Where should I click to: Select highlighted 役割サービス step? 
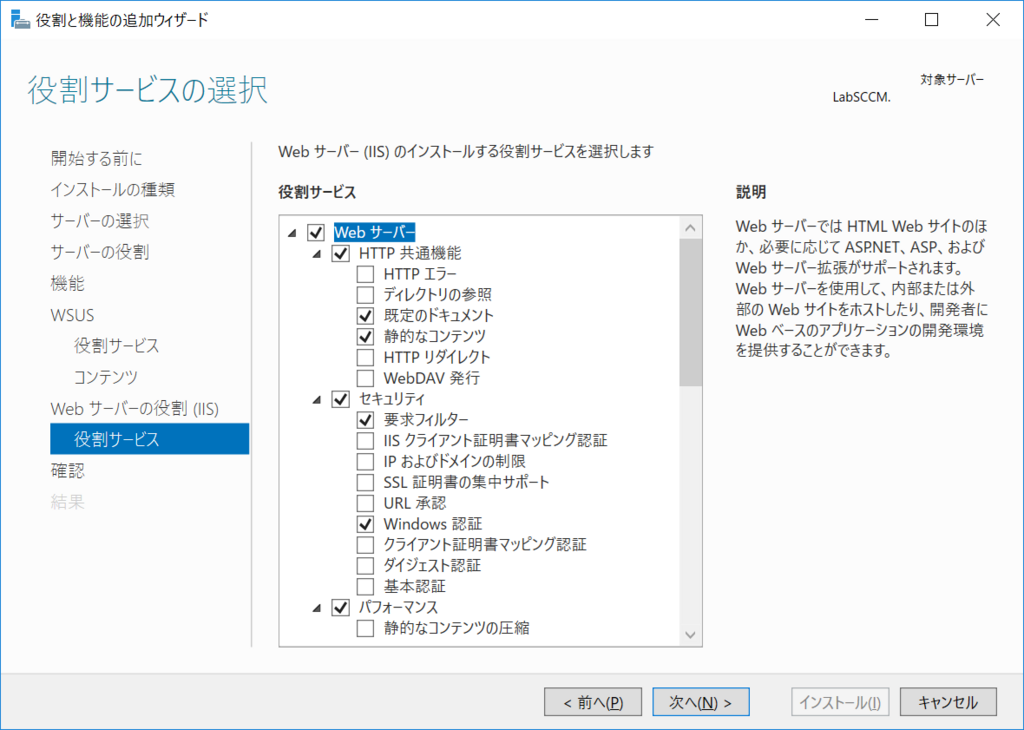click(x=150, y=439)
